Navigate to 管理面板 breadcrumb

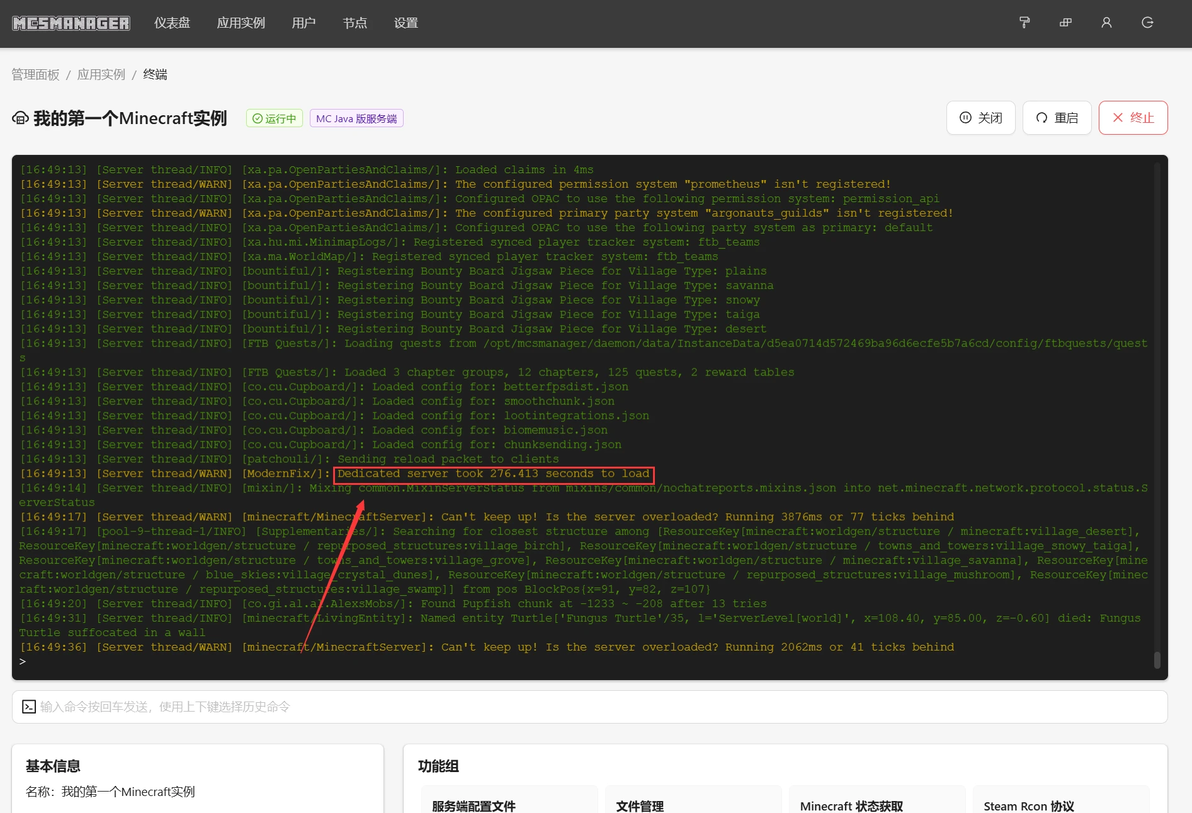pyautogui.click(x=35, y=75)
